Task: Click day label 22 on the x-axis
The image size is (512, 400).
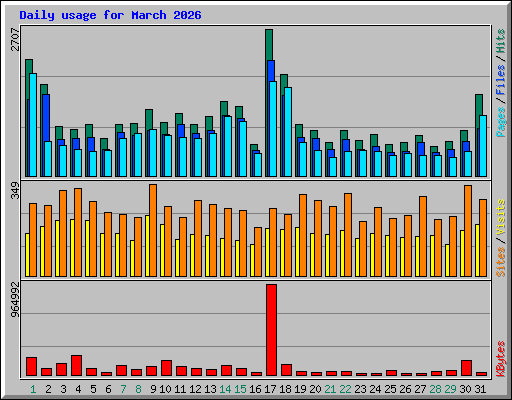Action: point(345,389)
